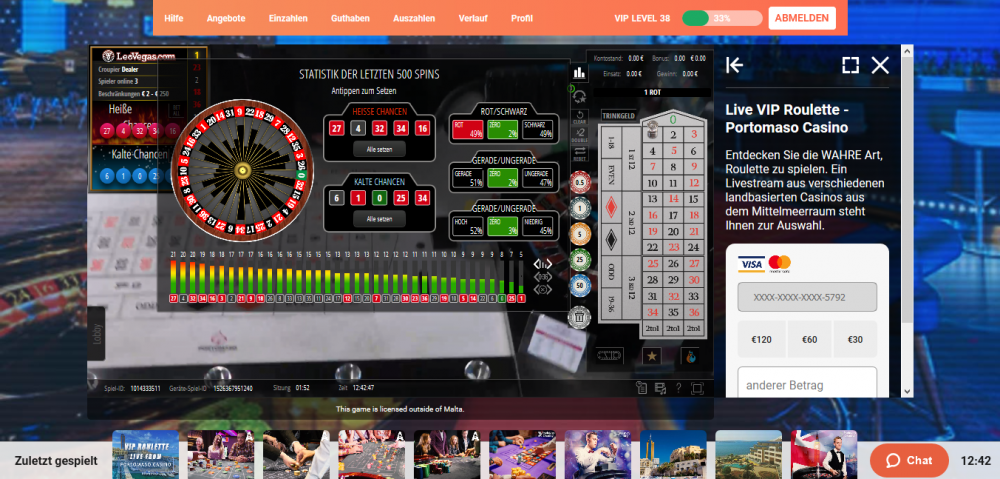Select the orange 5 chip
Image resolution: width=1000 pixels, height=479 pixels.
580,233
